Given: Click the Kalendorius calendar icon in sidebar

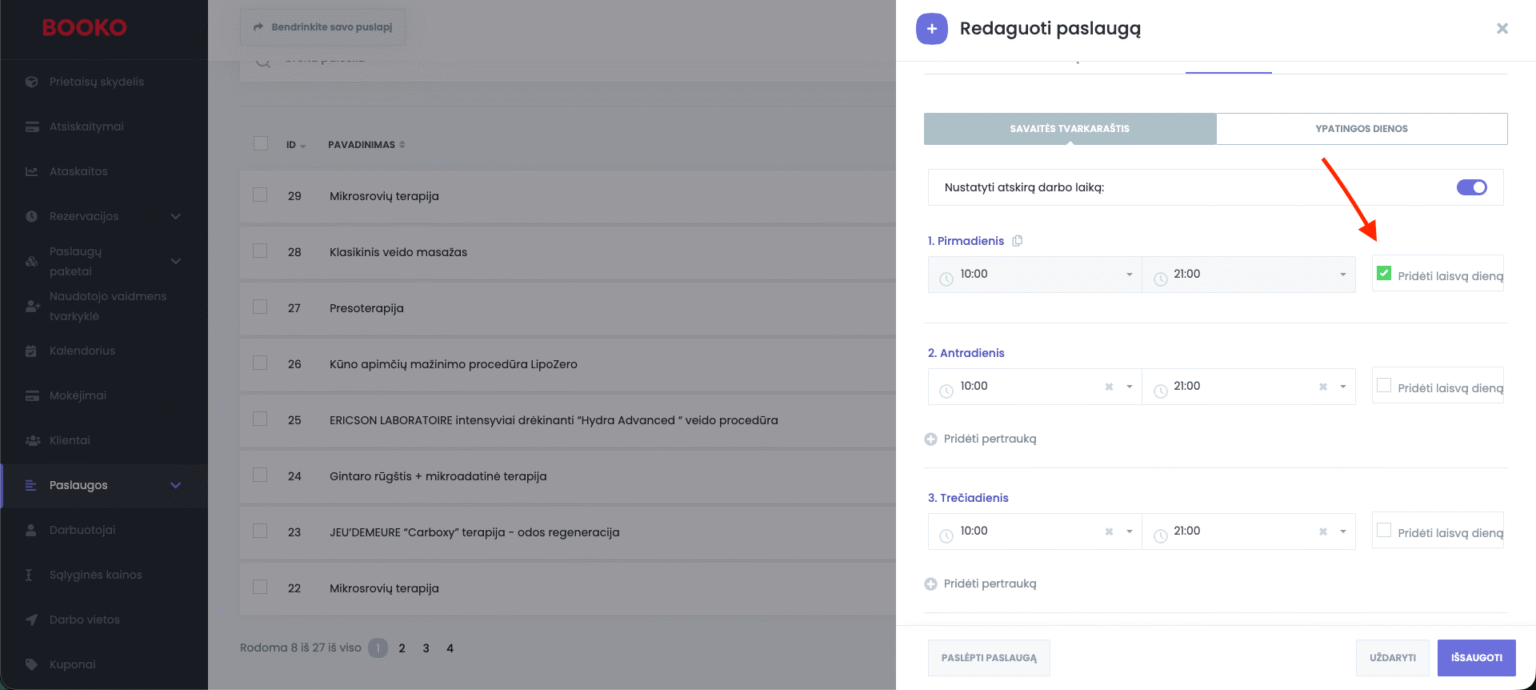Looking at the screenshot, I should [x=31, y=351].
